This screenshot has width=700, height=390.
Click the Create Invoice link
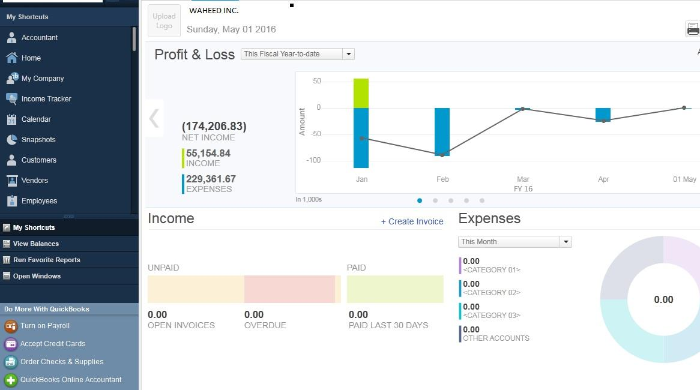click(412, 221)
